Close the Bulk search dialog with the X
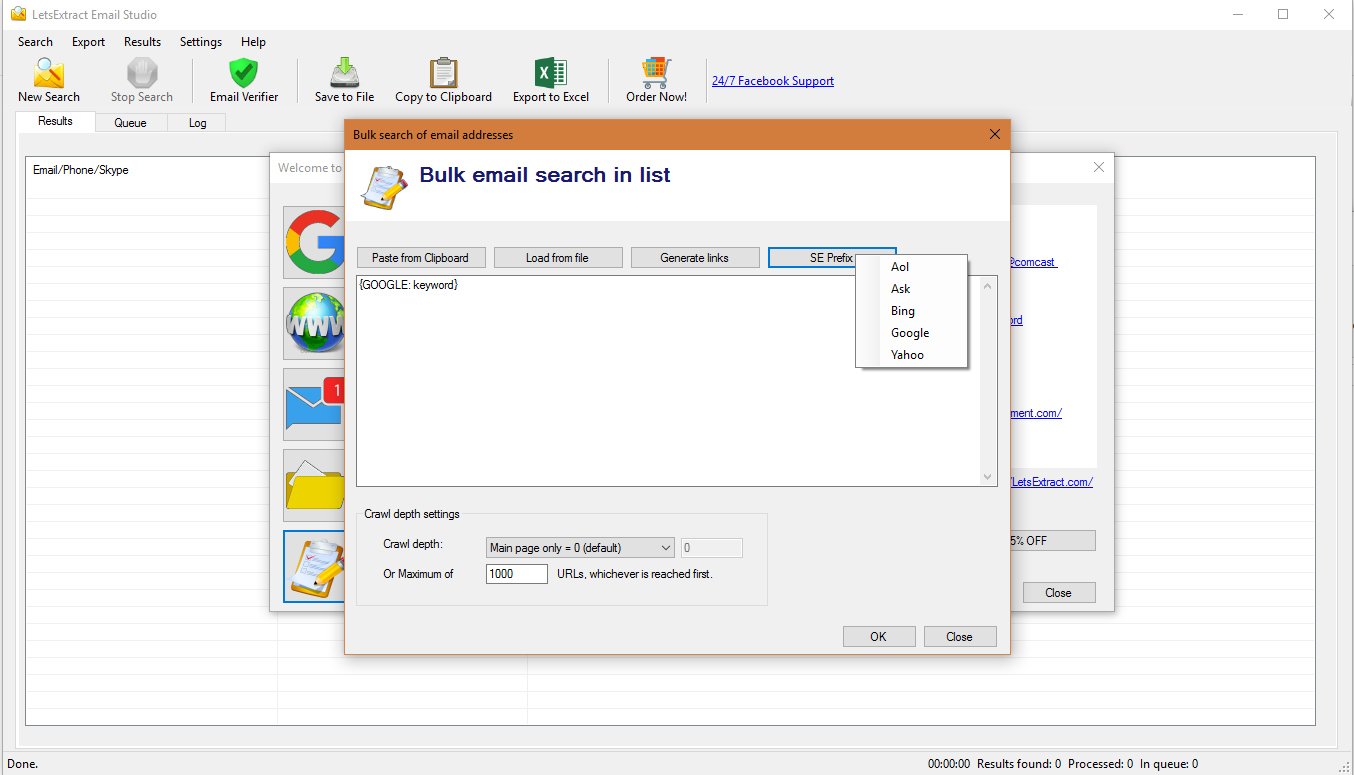Screen dimensions: 1354x775 coord(994,135)
